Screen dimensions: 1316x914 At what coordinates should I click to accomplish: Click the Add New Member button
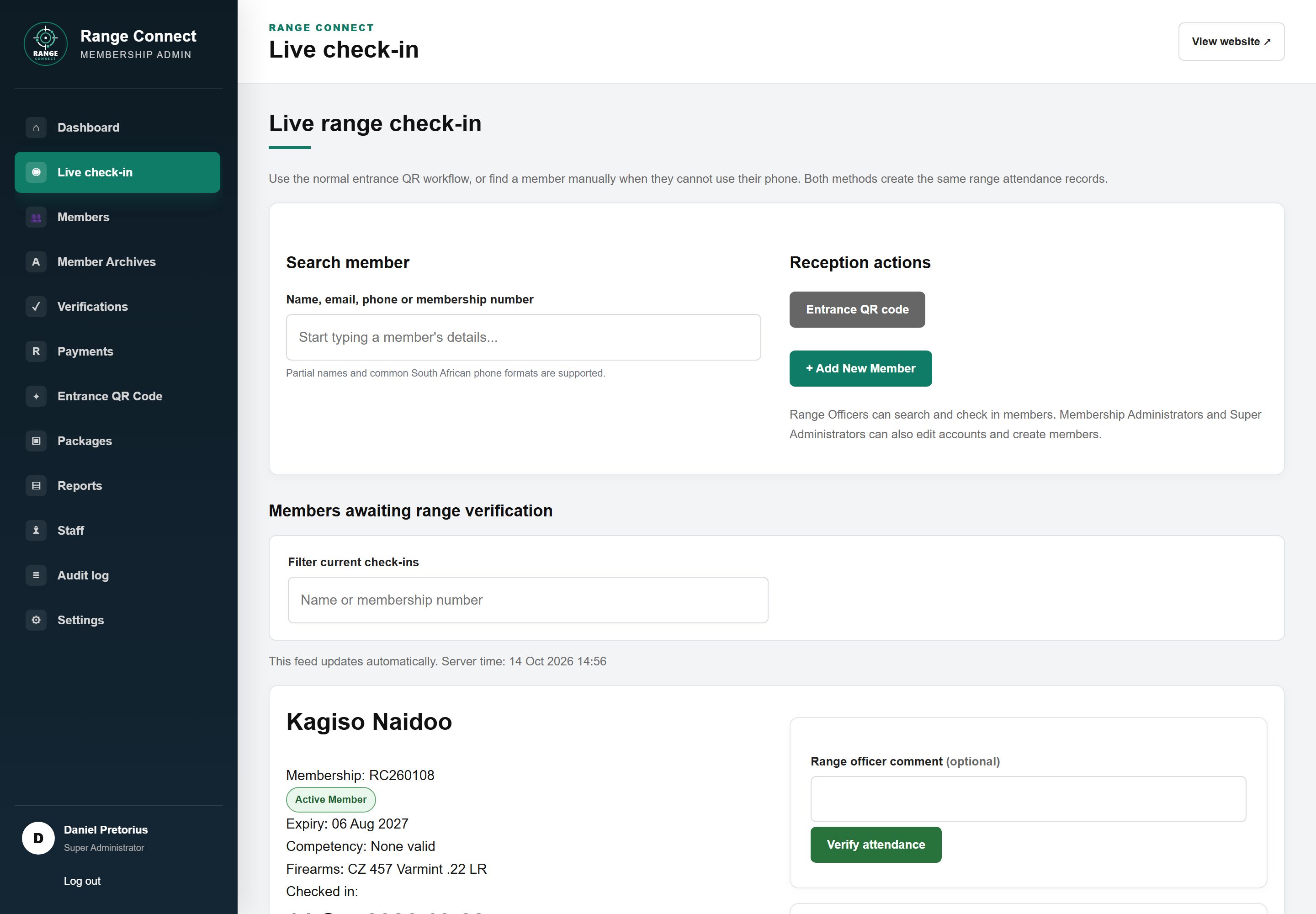pos(861,368)
